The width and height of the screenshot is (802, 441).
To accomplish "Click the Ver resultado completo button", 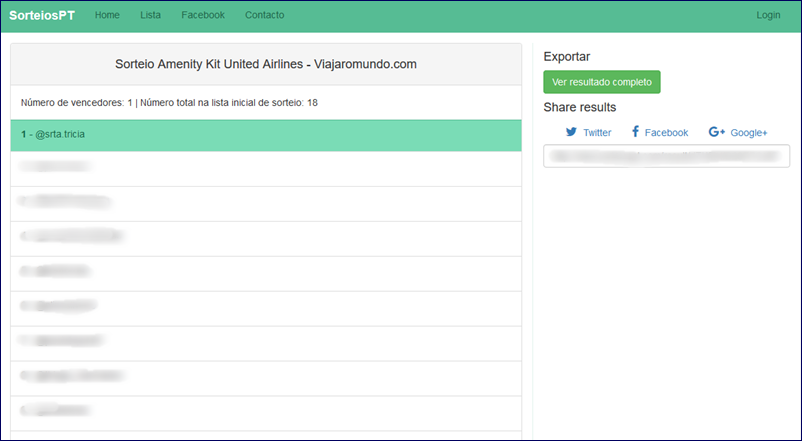I will [602, 82].
